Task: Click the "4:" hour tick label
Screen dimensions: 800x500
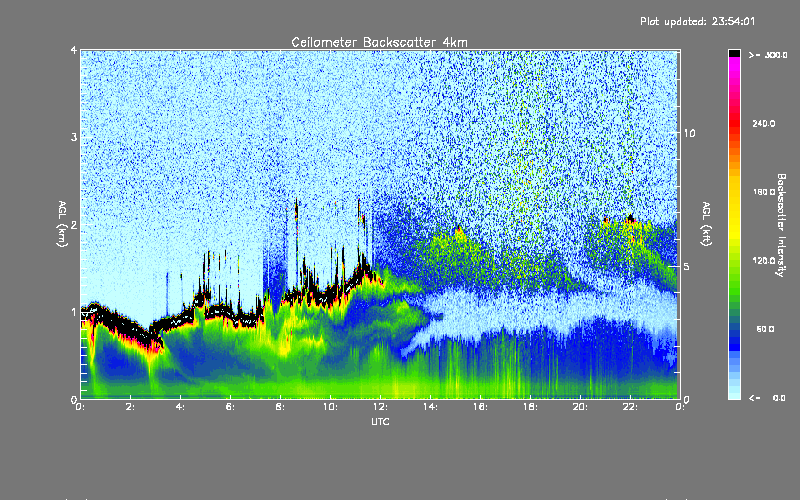Action: pos(180,407)
